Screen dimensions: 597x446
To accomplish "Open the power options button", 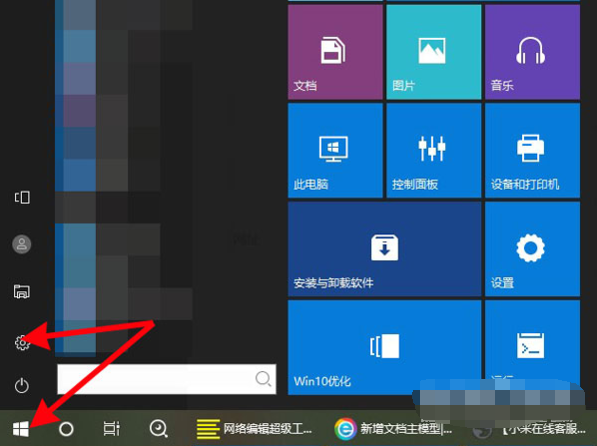I will 22,385.
